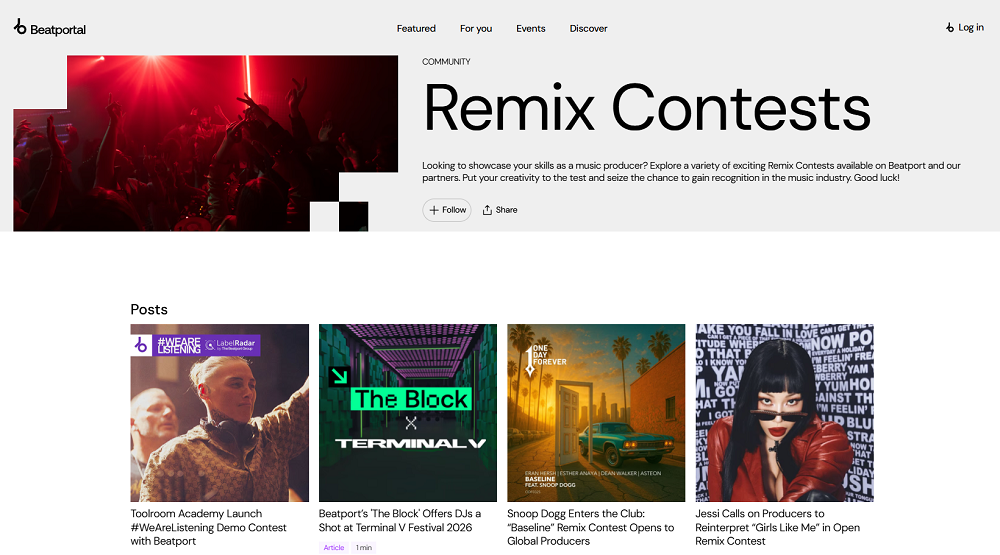Click the red crowd hero image
The image size is (1000, 555).
[205, 143]
